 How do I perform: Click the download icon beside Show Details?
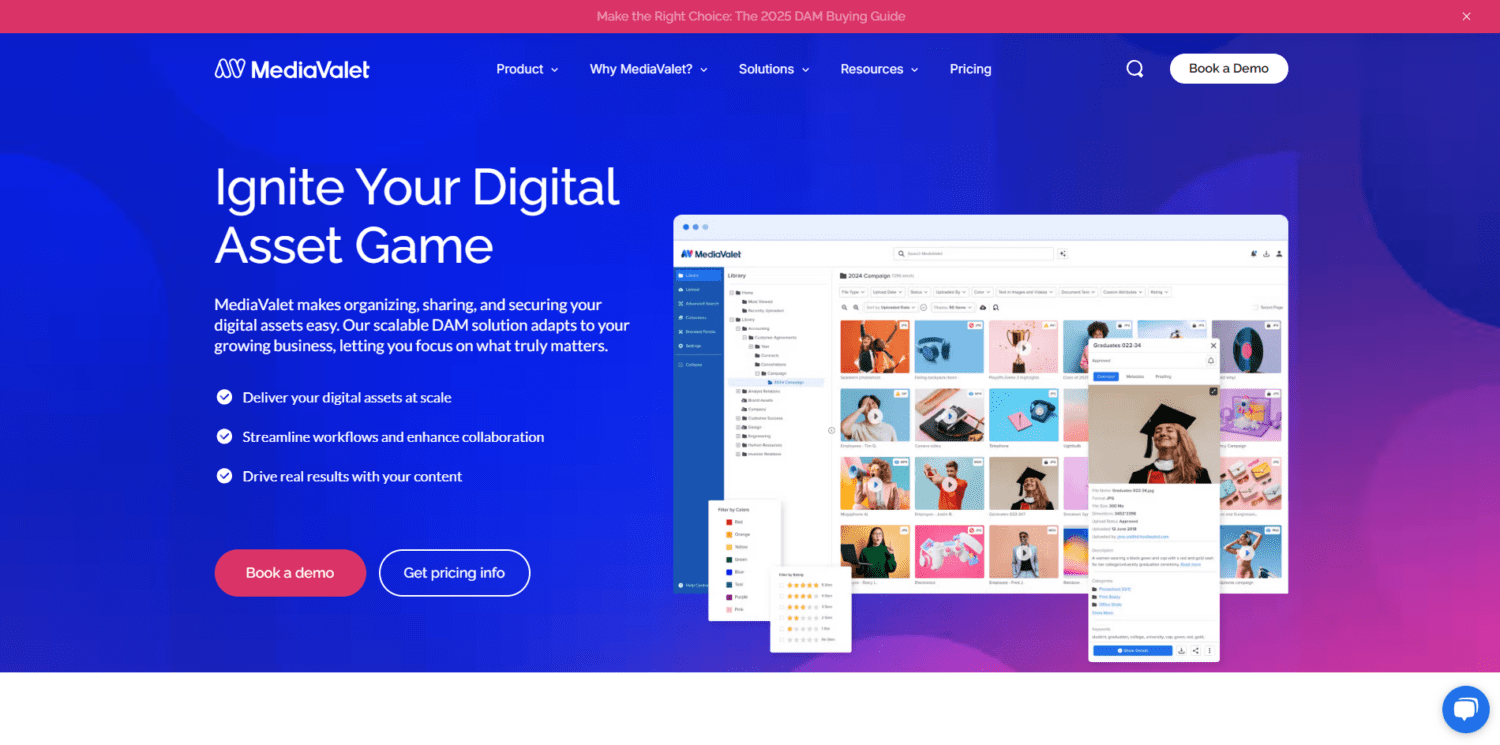[x=1181, y=650]
